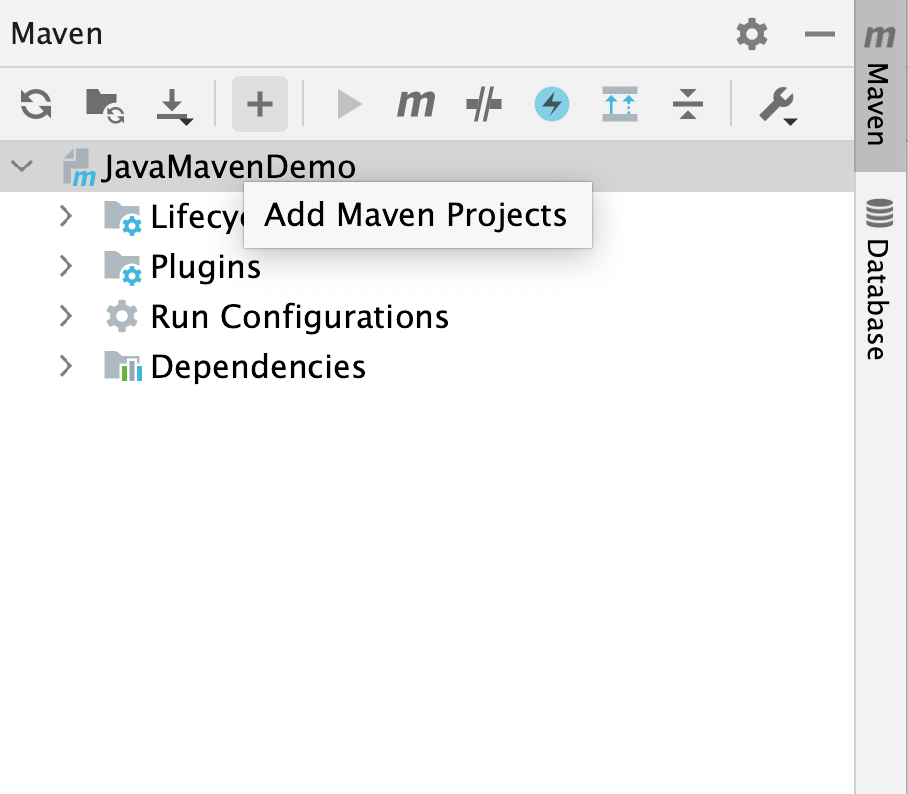Open the Maven panel gear options

point(752,34)
